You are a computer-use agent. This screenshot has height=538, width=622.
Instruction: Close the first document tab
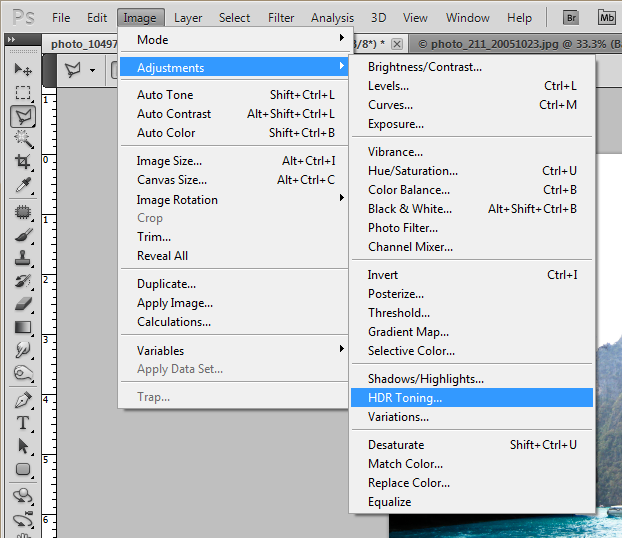[x=397, y=44]
